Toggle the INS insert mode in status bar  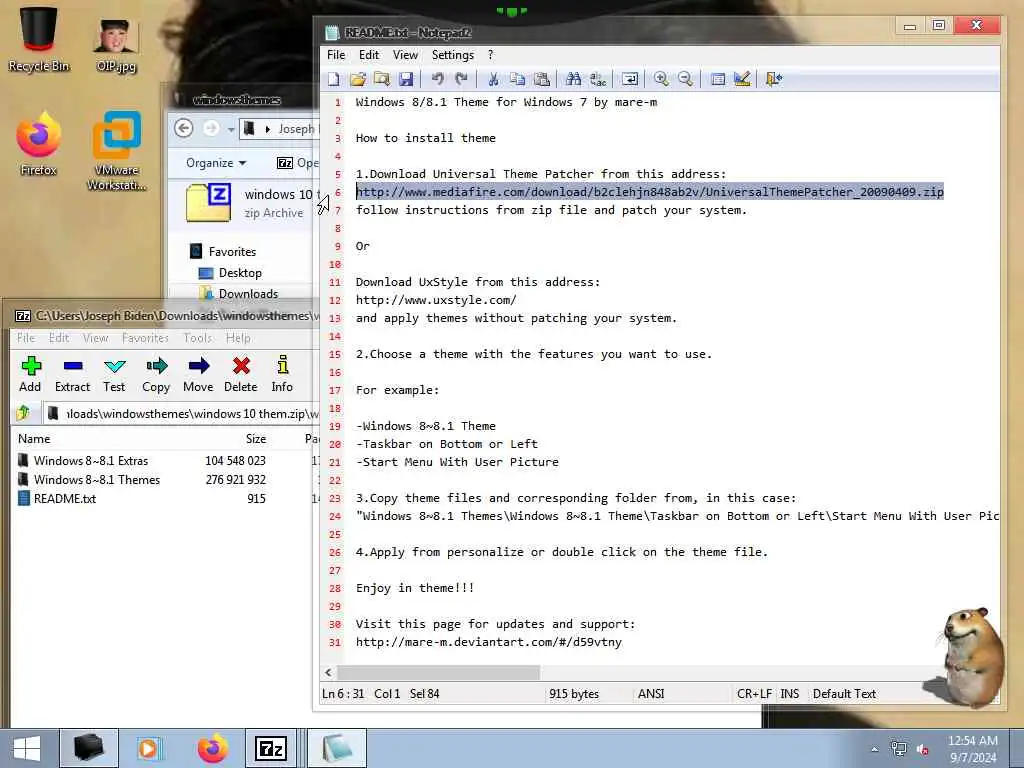coord(790,694)
